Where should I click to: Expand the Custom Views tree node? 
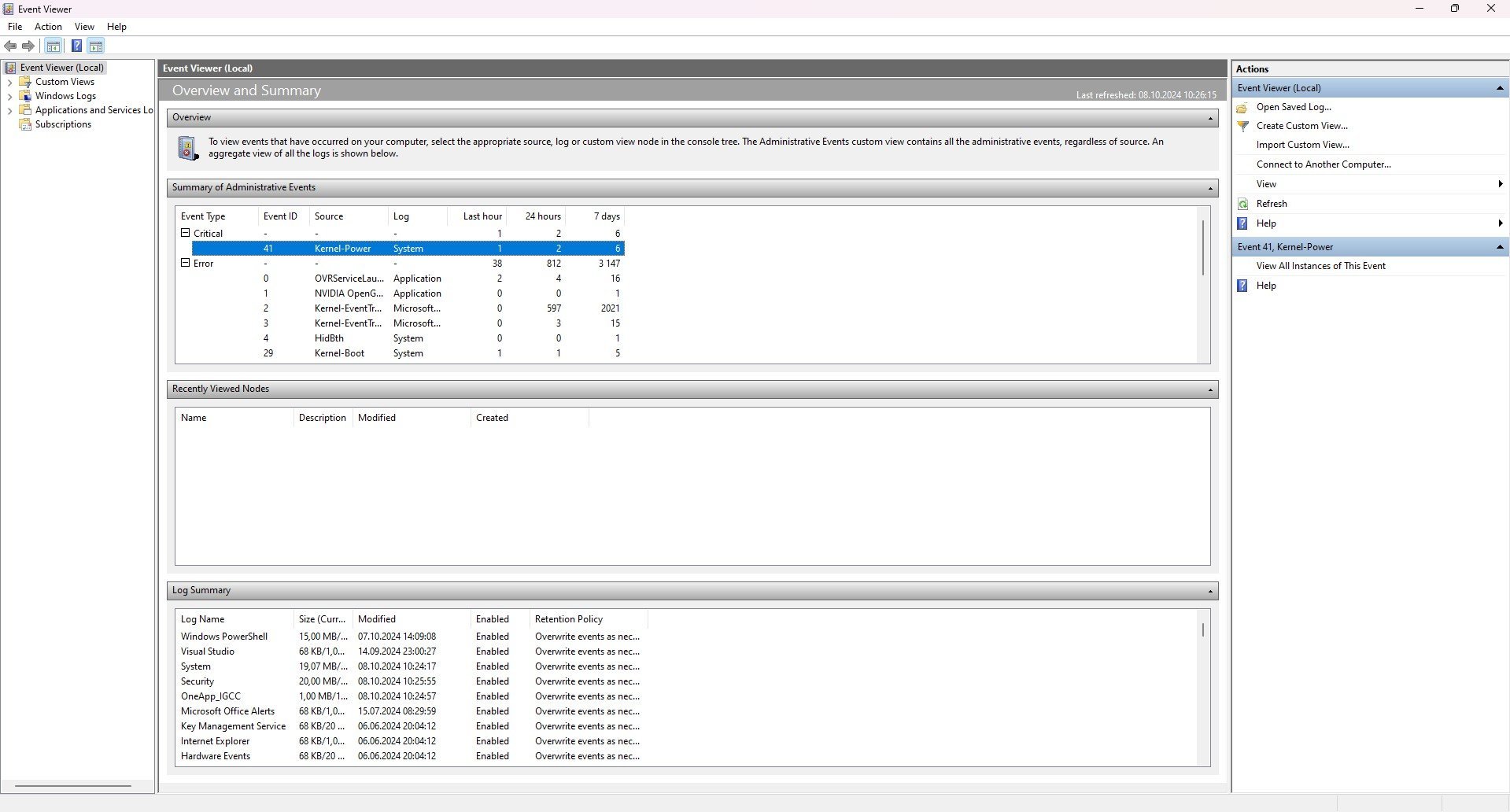tap(9, 83)
